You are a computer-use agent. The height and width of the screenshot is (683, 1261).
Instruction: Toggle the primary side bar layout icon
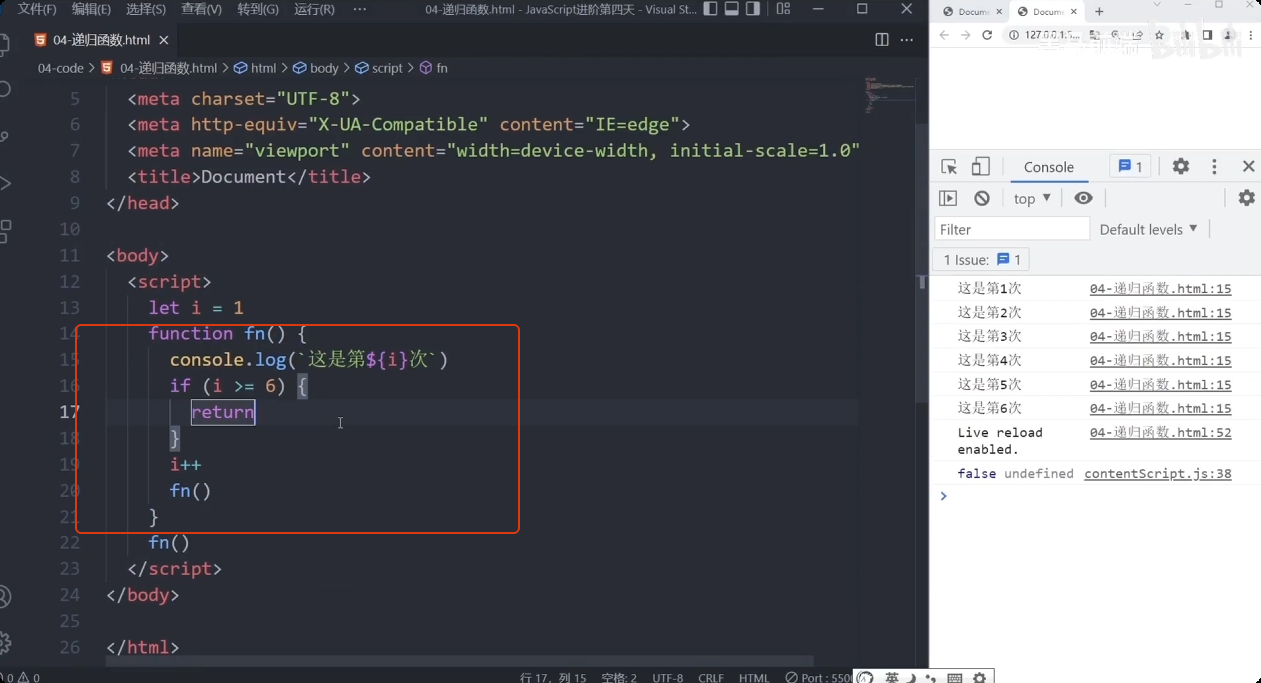click(x=710, y=9)
